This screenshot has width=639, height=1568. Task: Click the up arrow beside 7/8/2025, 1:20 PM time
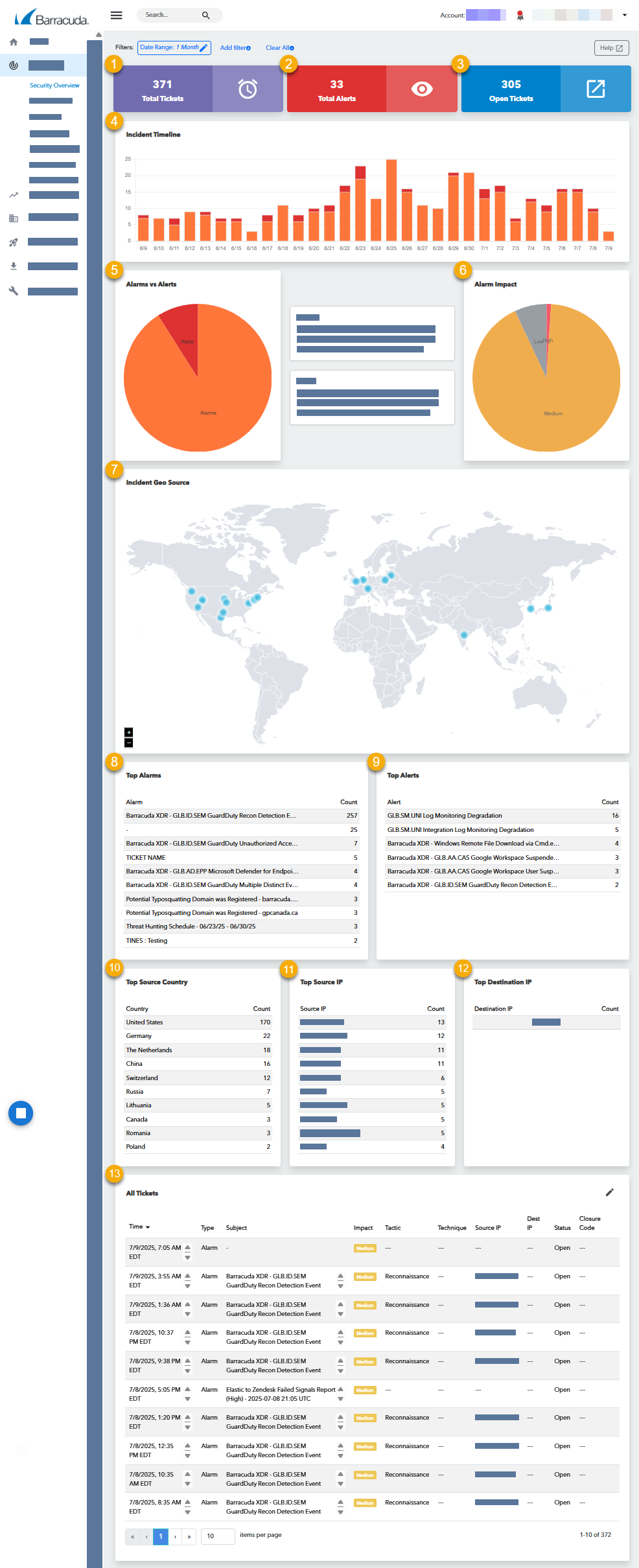point(188,1416)
